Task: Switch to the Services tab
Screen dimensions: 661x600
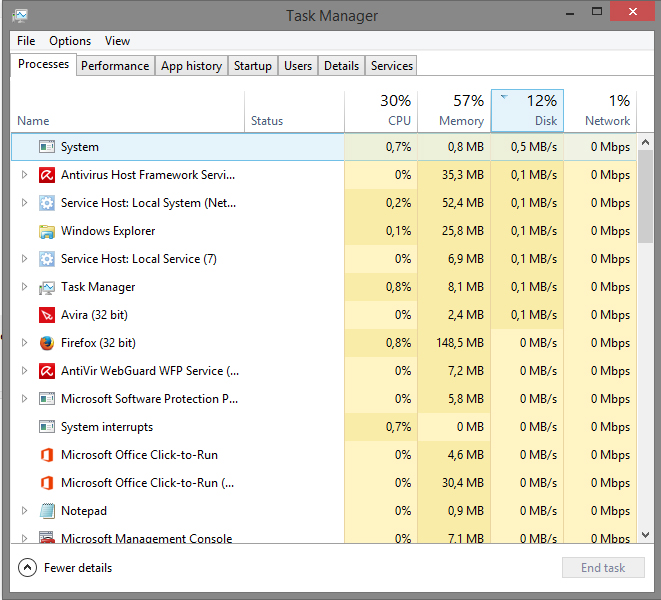Action: pos(392,66)
